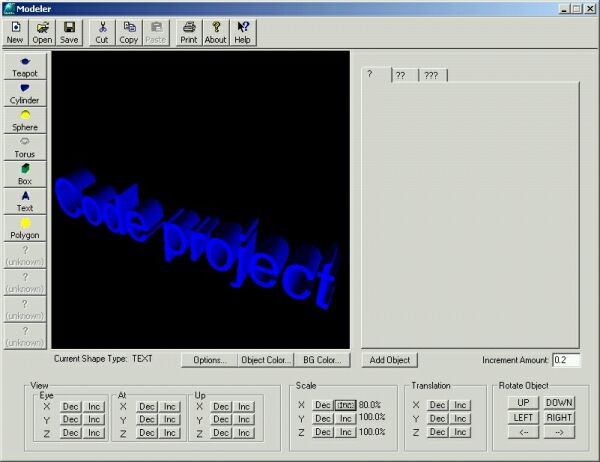Select the Box shape tool
600x462 pixels.
click(x=25, y=175)
